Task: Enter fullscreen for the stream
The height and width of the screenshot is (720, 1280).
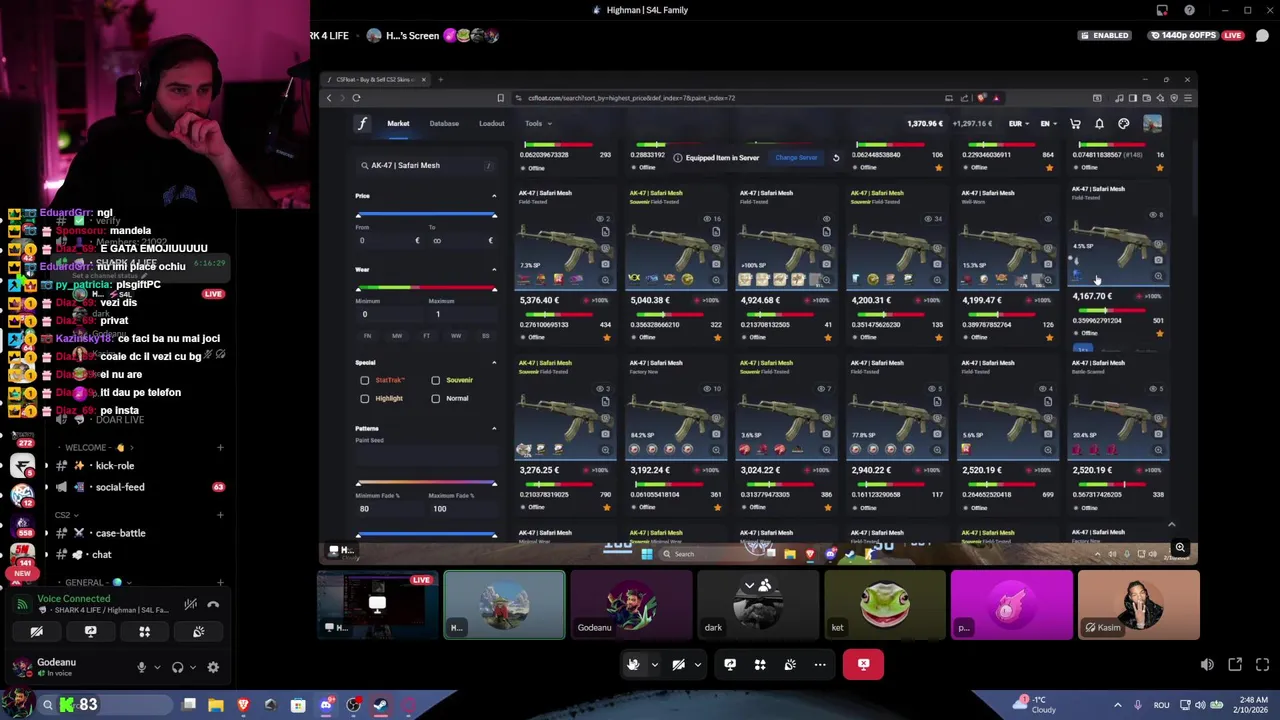Action: pos(1262,664)
